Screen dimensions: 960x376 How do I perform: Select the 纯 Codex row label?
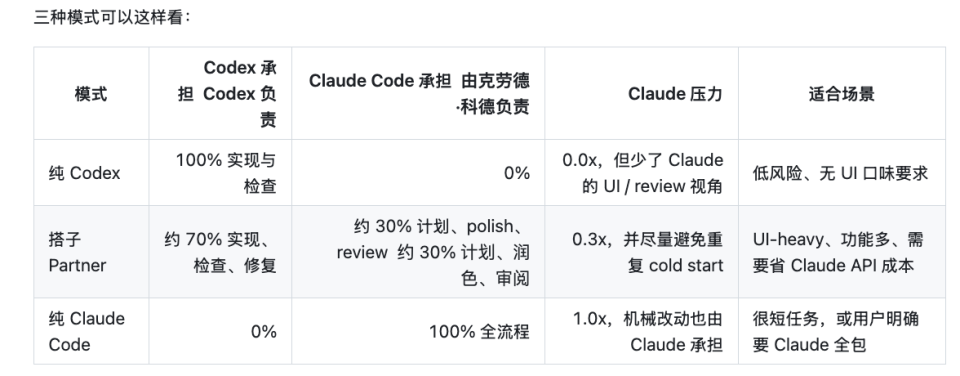[91, 173]
